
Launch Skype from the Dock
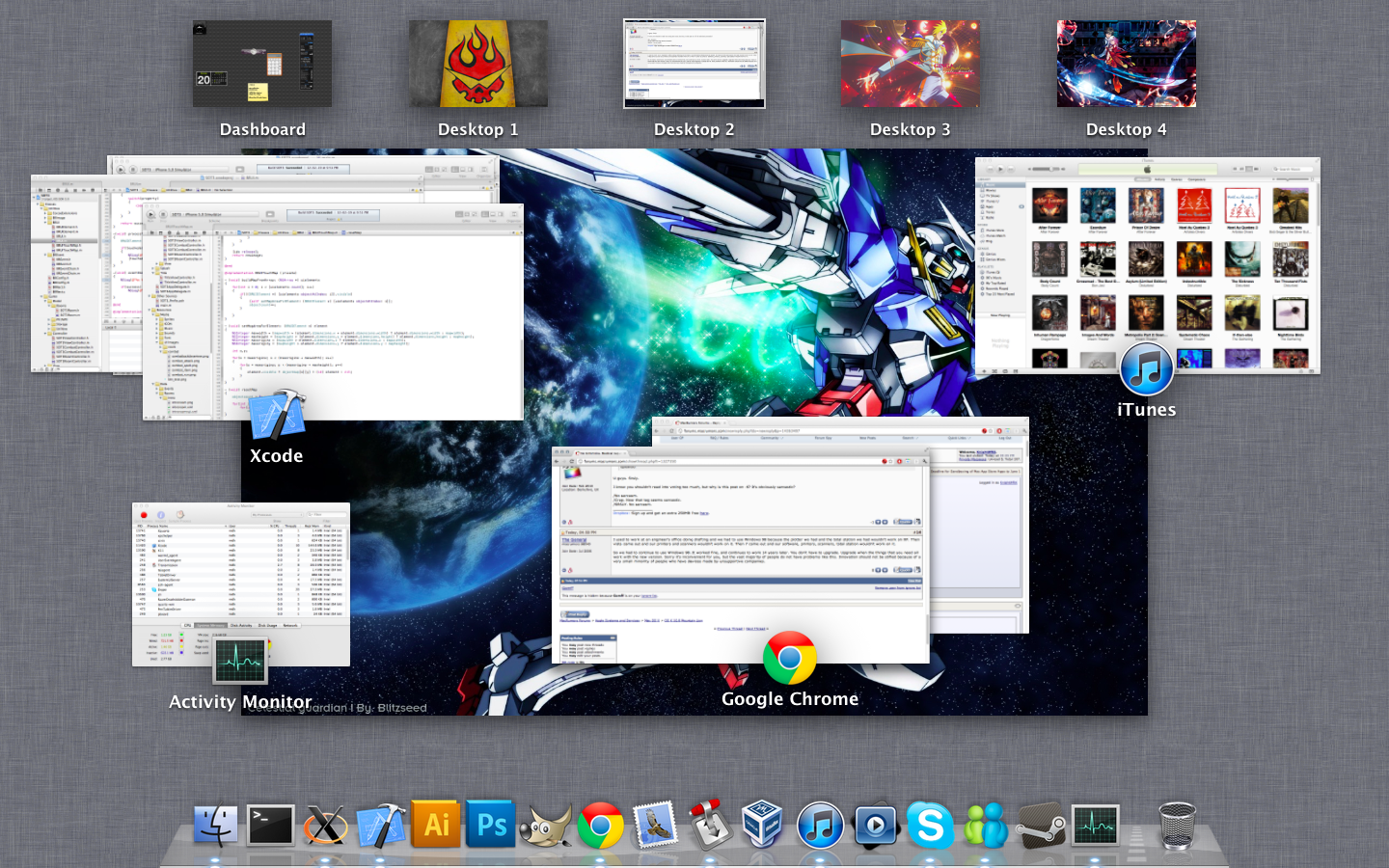931,827
